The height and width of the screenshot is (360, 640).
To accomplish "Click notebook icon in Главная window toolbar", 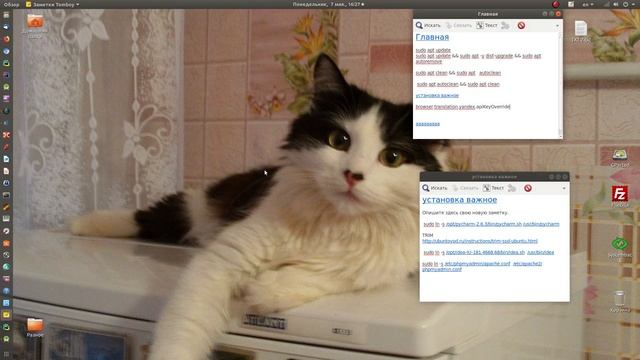I will [x=505, y=25].
